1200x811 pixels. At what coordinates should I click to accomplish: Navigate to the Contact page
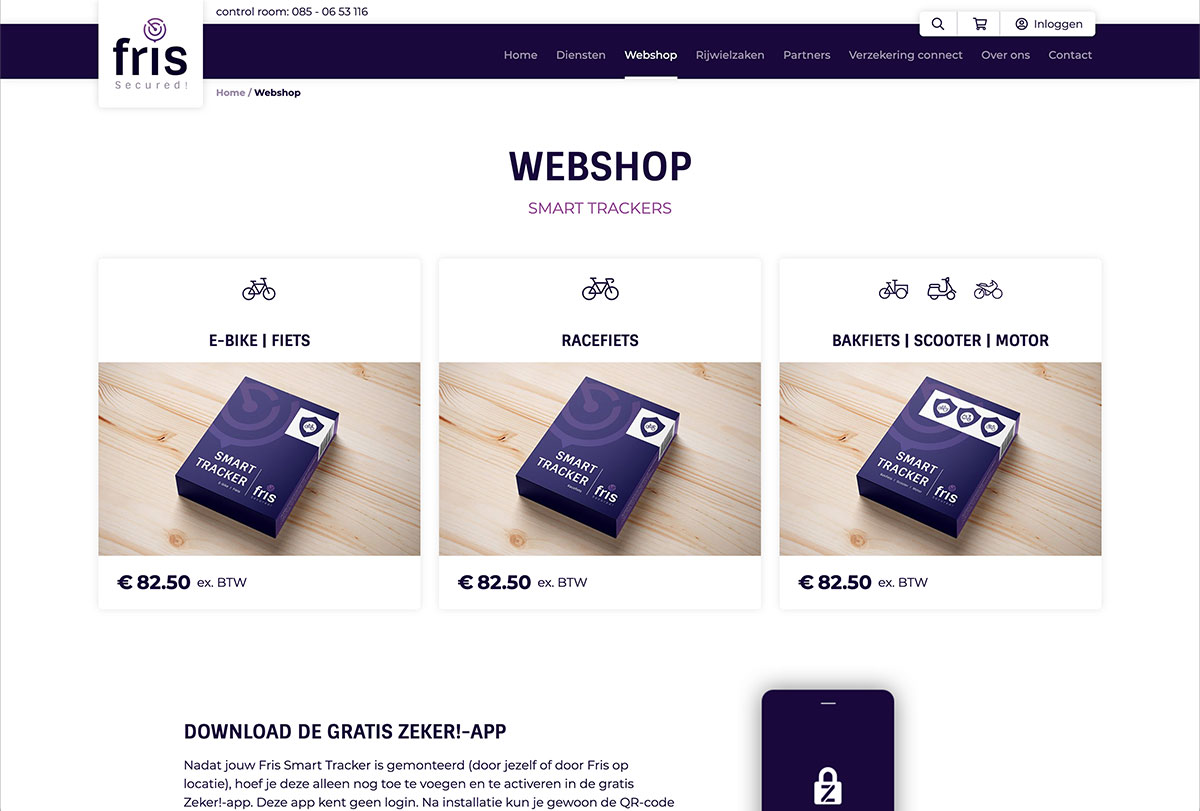coord(1070,55)
